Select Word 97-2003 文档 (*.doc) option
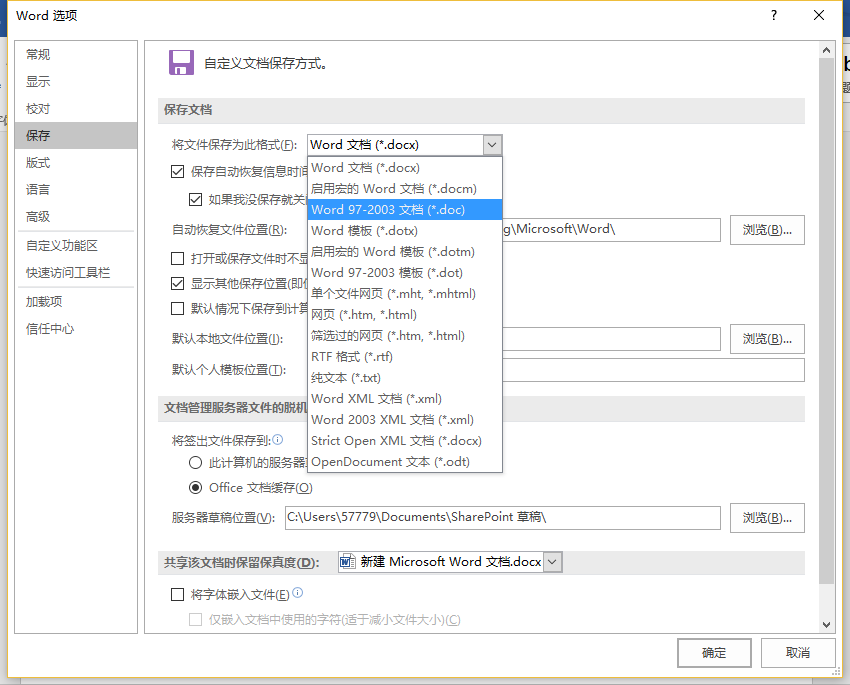The width and height of the screenshot is (850, 685). pyautogui.click(x=404, y=210)
